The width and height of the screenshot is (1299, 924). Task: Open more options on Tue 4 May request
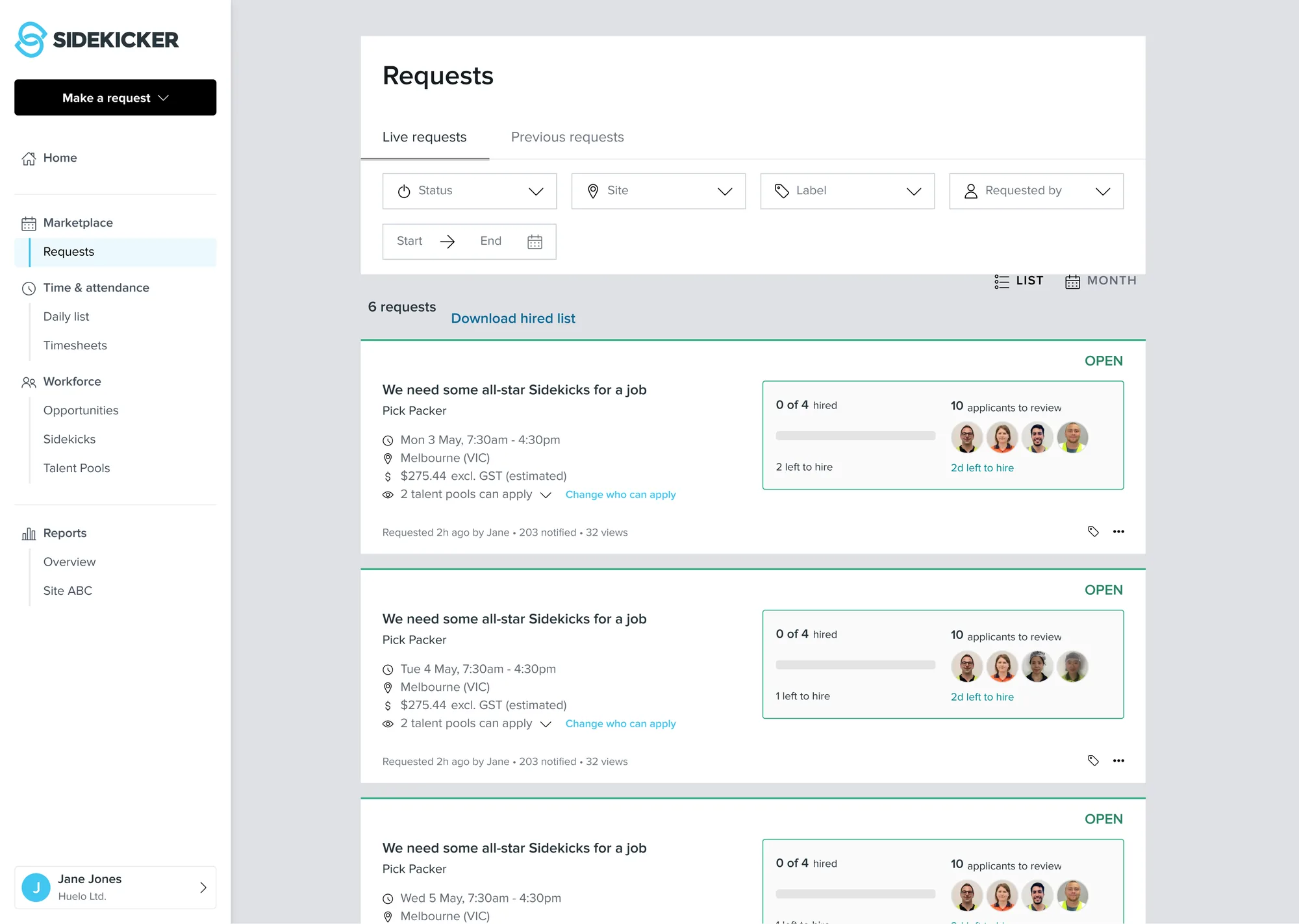point(1118,761)
